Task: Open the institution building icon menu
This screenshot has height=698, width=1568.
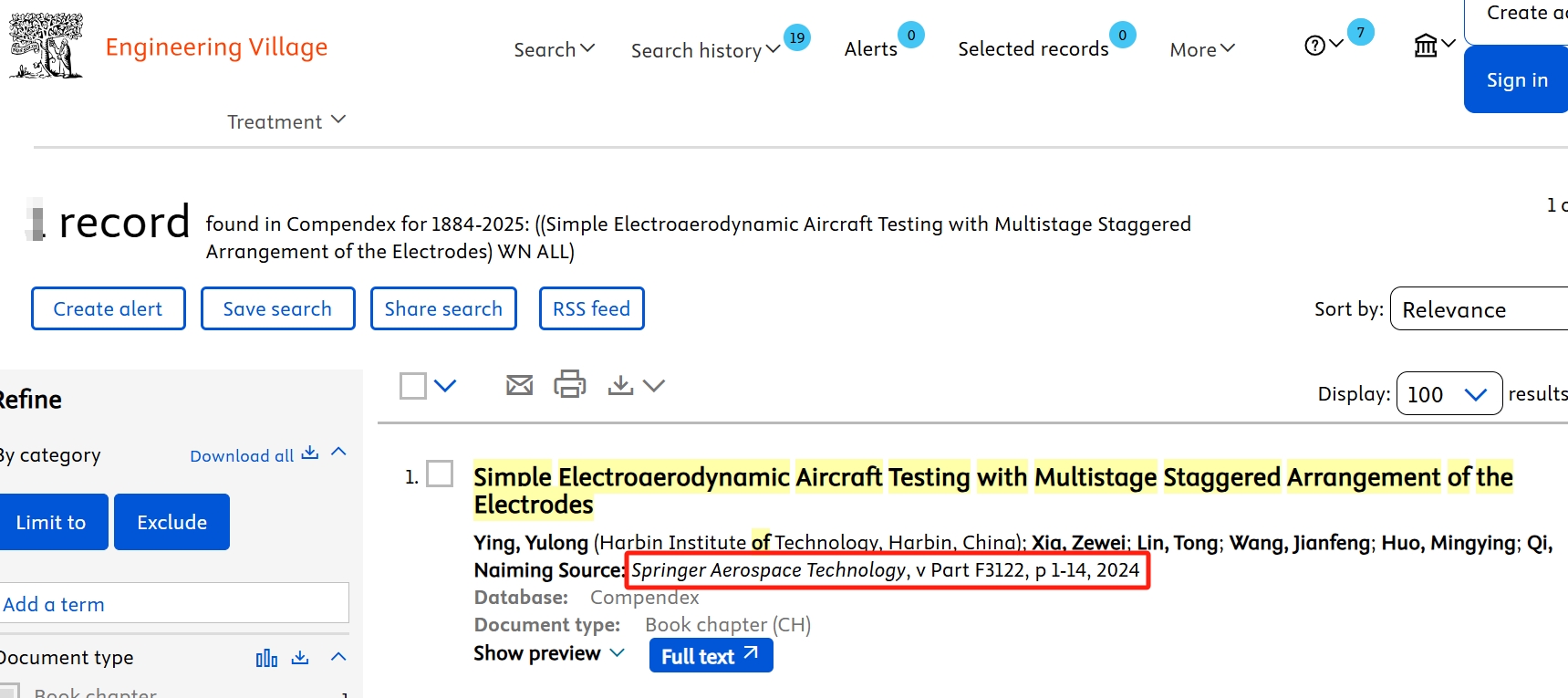Action: click(x=1426, y=45)
